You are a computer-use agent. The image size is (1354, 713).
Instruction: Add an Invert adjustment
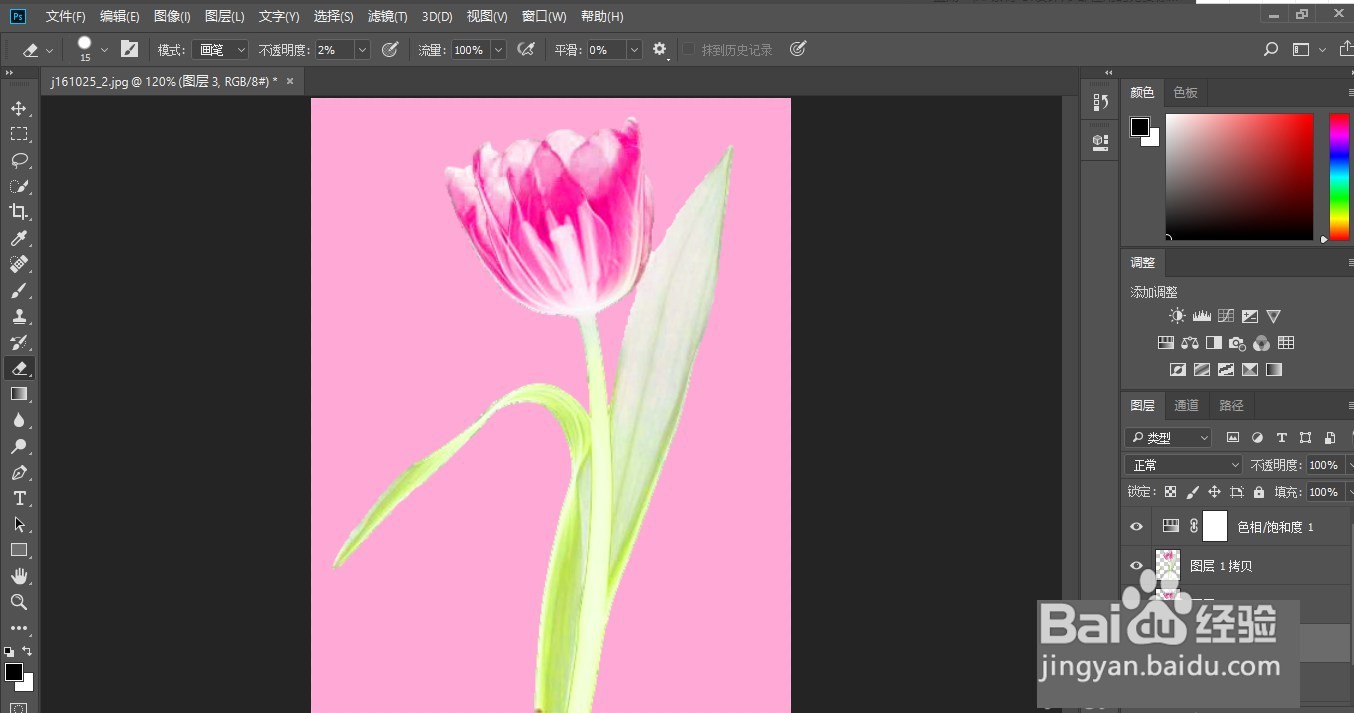tap(1178, 370)
